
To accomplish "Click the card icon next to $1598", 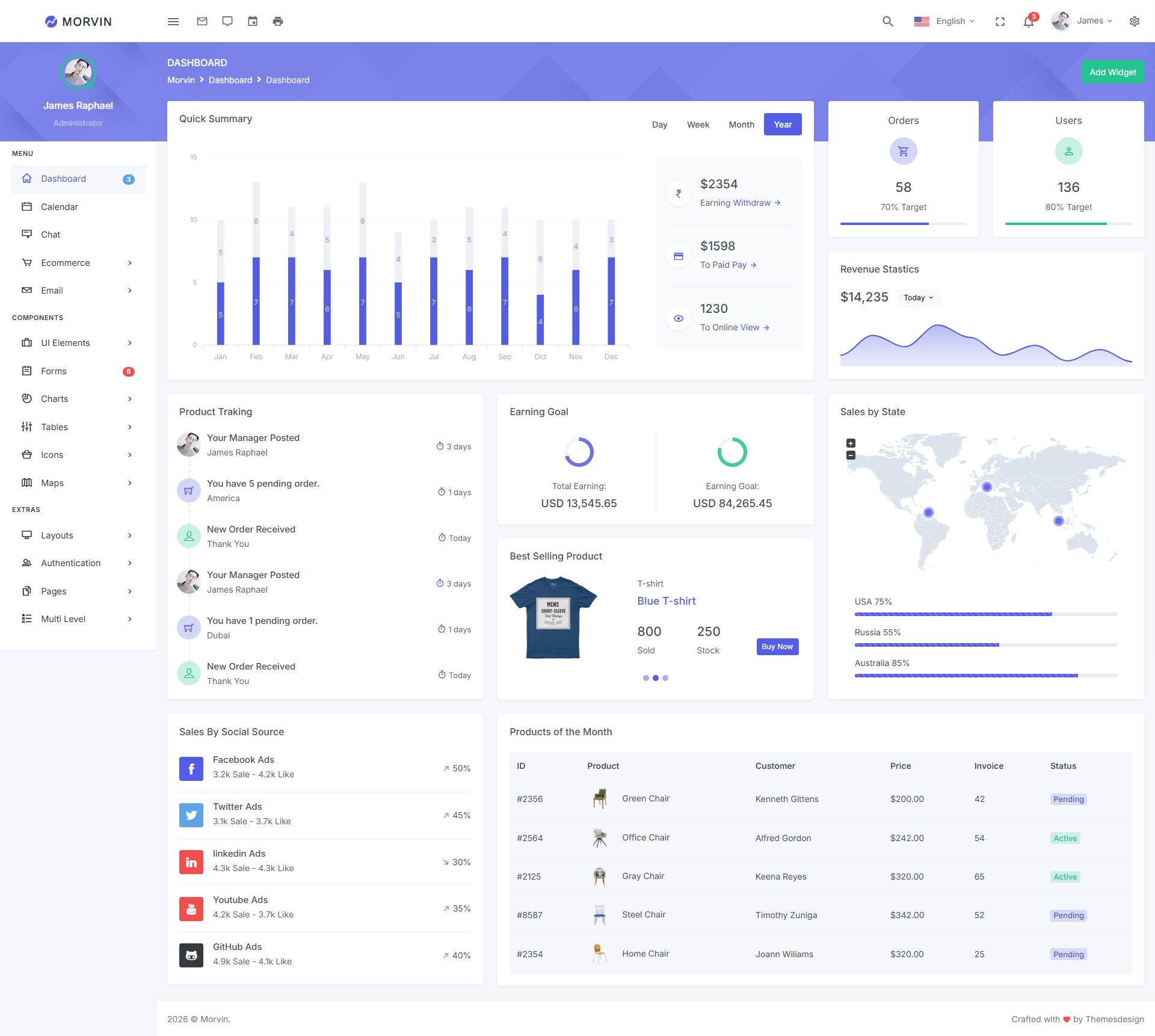I will [x=679, y=256].
